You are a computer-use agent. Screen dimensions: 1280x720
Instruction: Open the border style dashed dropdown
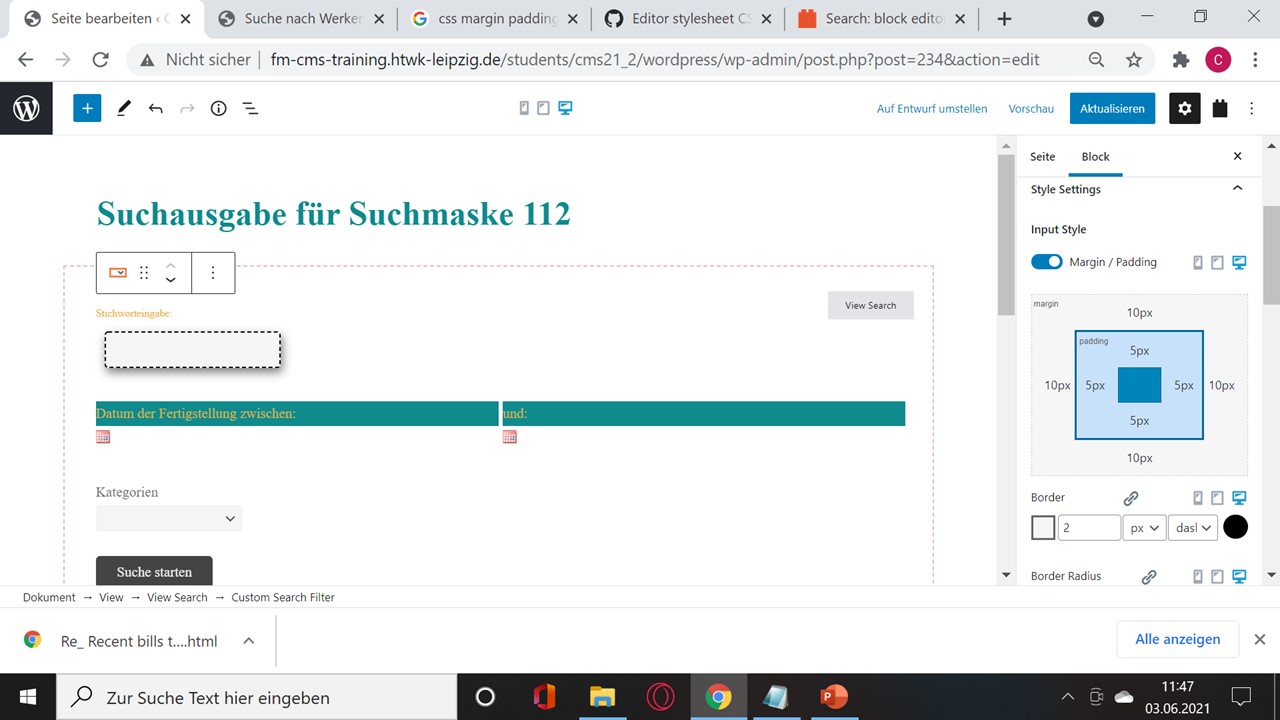[1193, 527]
